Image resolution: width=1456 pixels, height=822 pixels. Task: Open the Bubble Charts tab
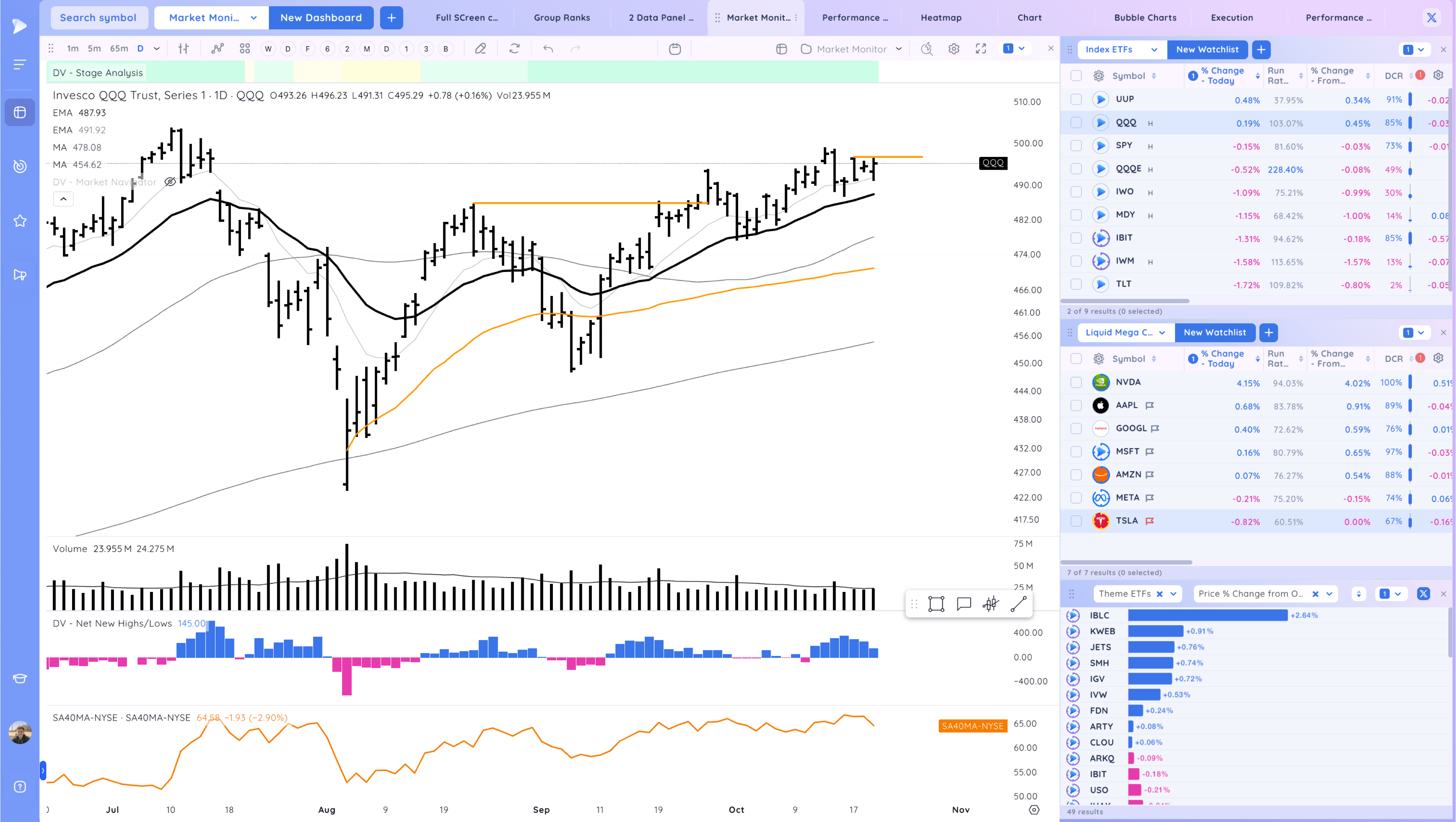(1145, 17)
